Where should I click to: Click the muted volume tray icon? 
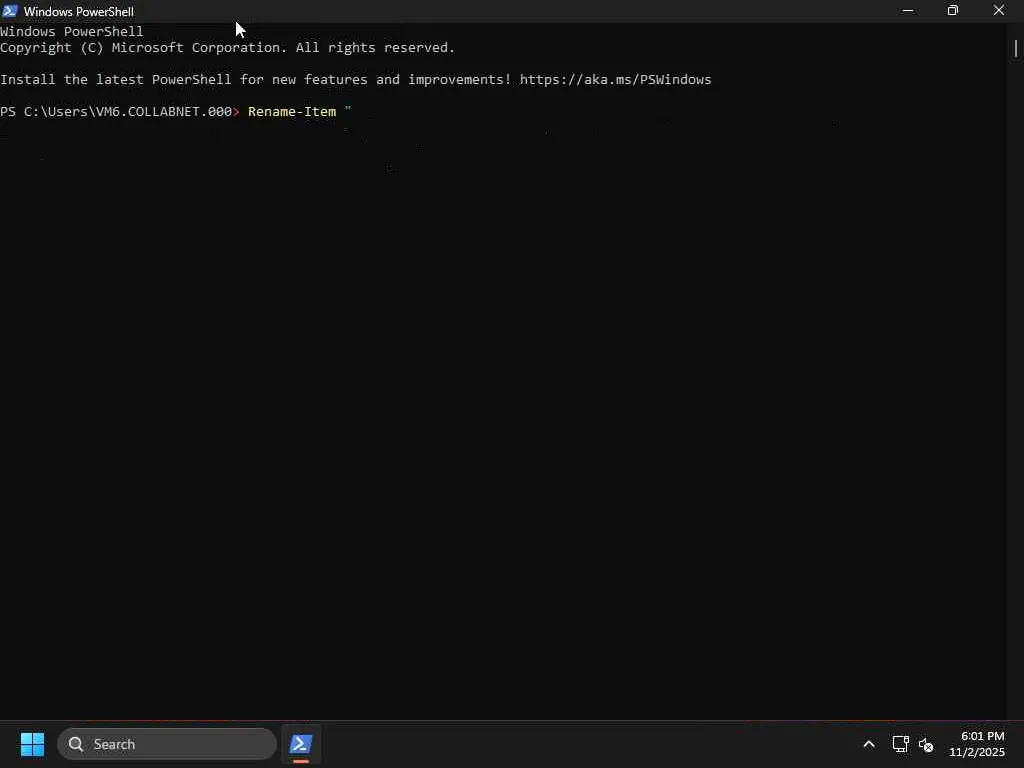[926, 744]
